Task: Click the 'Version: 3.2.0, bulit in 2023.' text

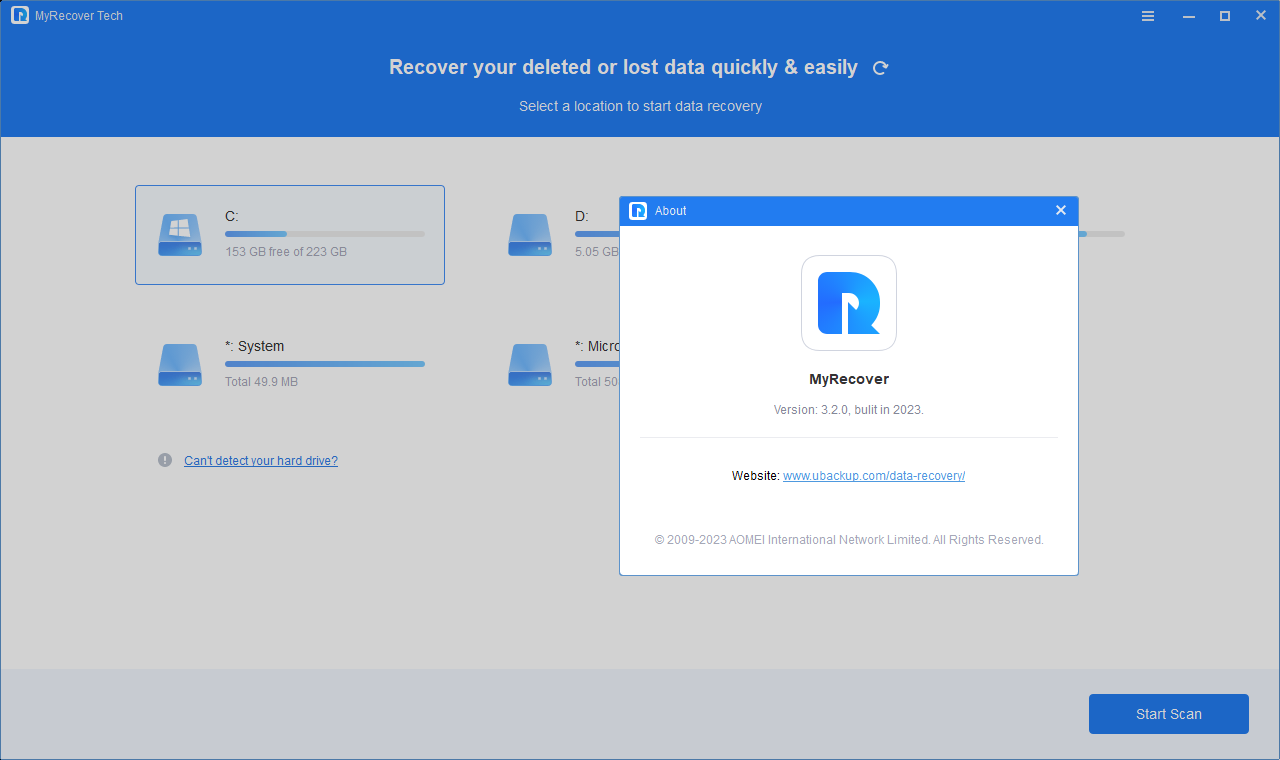Action: point(849,410)
